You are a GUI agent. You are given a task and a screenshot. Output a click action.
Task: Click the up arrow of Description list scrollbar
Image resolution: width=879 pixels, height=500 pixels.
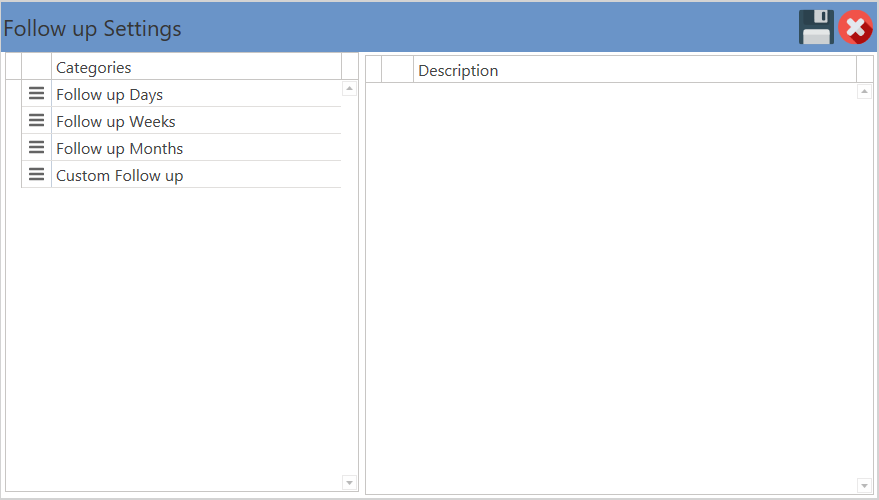pyautogui.click(x=864, y=91)
